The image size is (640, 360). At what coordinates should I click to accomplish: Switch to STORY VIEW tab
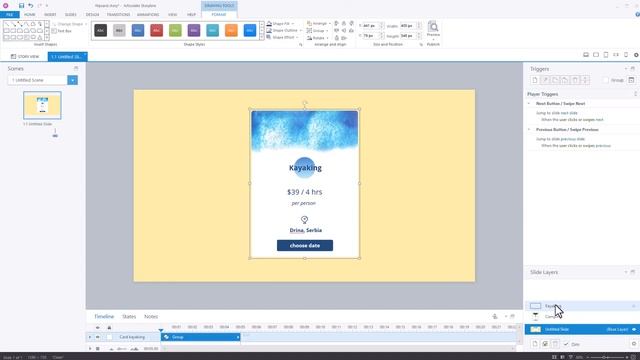pos(25,56)
